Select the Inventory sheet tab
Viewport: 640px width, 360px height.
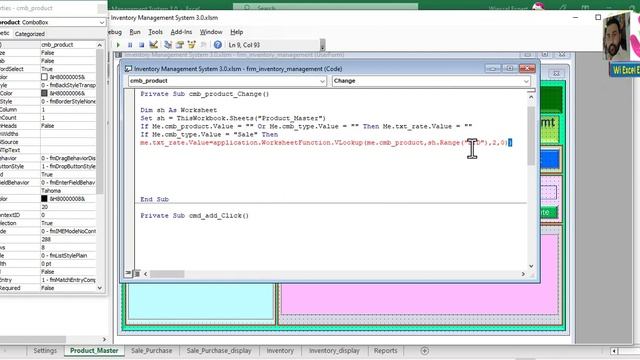(x=280, y=351)
